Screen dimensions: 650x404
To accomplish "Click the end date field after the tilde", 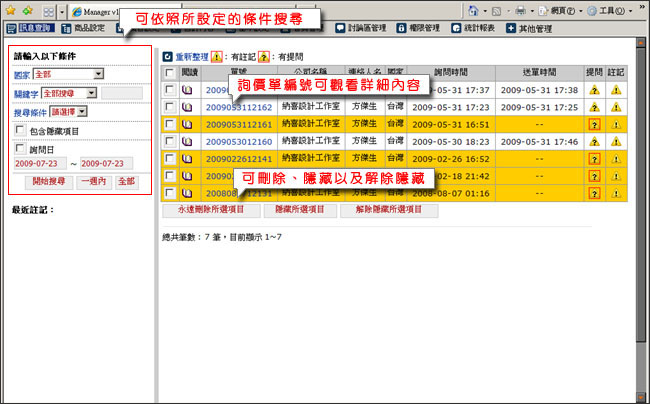I will pyautogui.click(x=107, y=164).
